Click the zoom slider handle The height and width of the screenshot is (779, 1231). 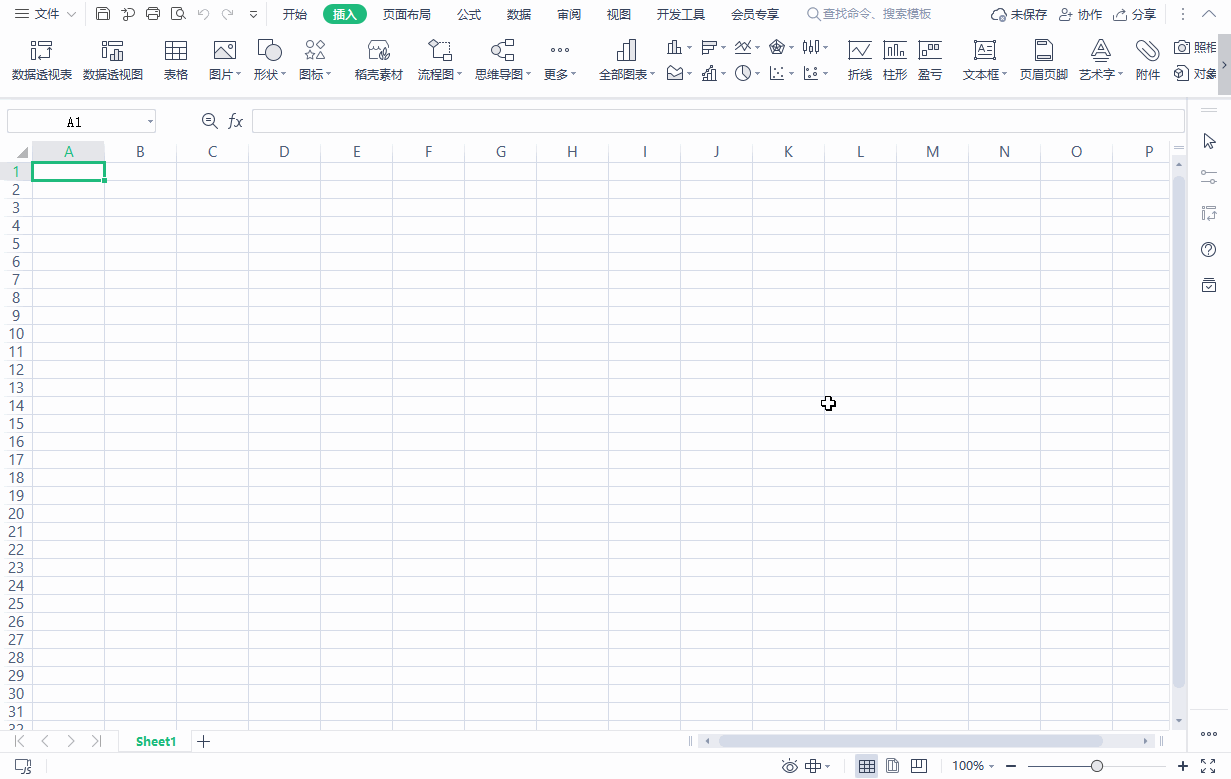tap(1097, 766)
